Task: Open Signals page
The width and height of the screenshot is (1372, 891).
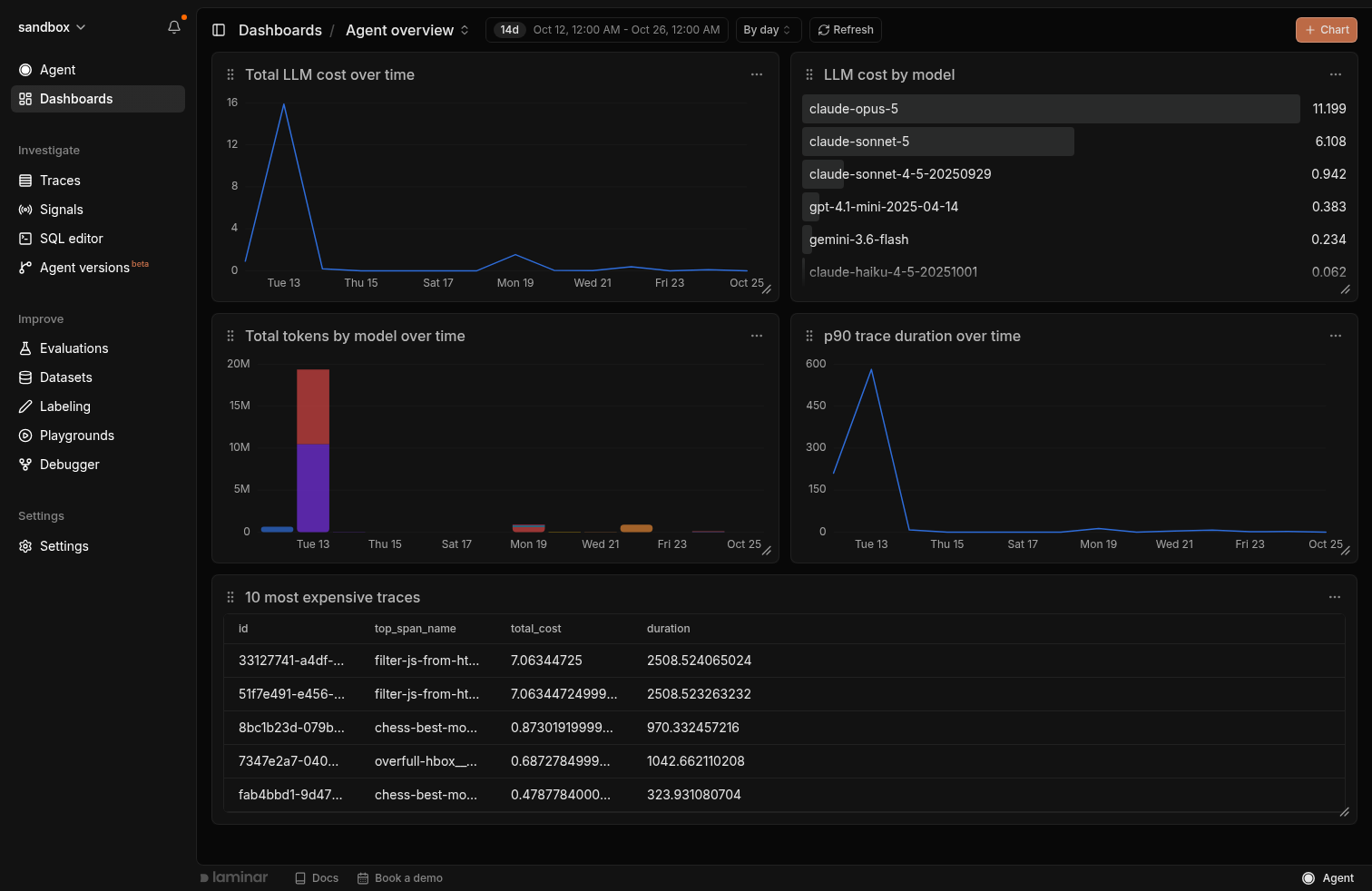Action: [98, 210]
